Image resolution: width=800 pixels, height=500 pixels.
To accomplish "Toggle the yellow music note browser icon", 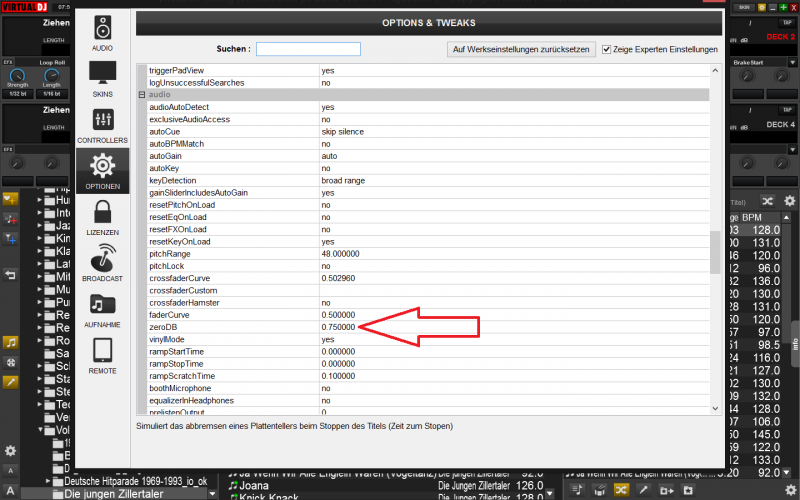I will [10, 342].
